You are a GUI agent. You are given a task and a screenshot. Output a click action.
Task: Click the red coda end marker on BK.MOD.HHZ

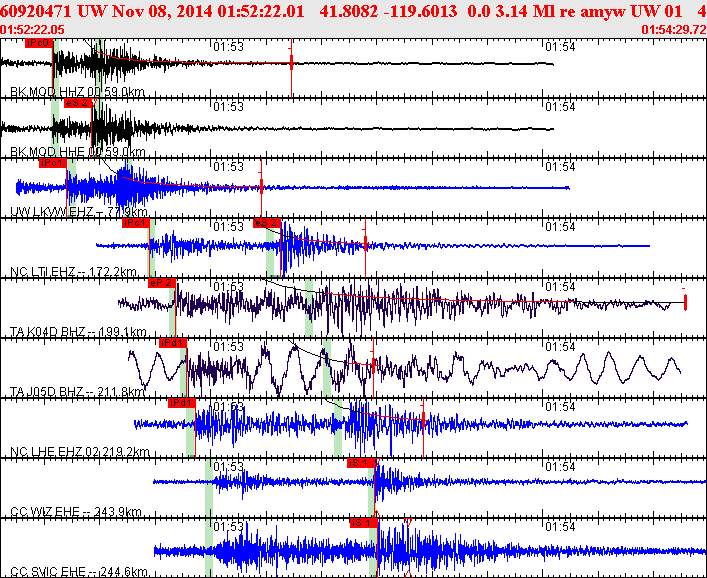coord(292,62)
